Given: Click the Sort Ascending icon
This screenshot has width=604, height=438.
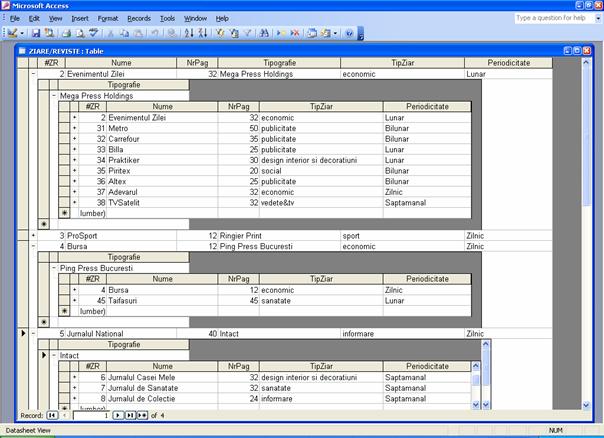Looking at the screenshot, I should click(190, 33).
